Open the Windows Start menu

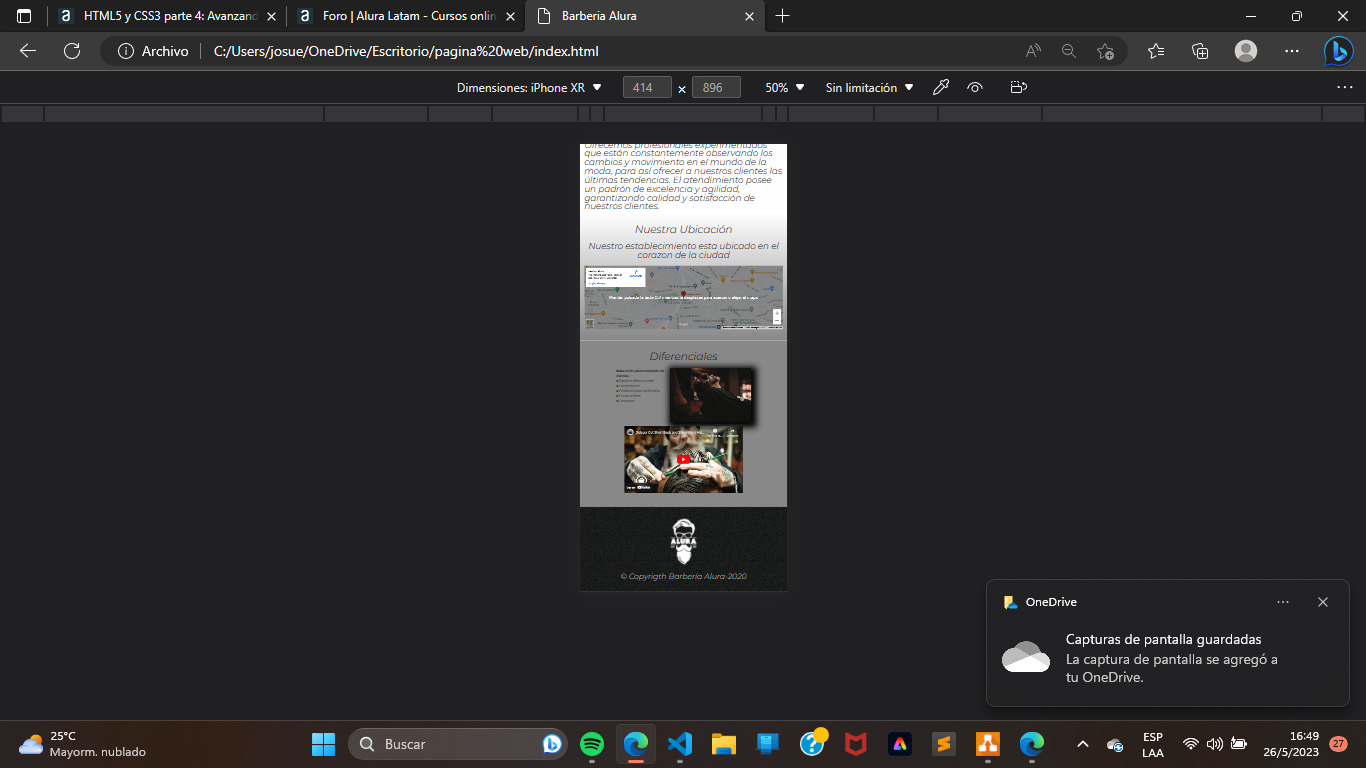[x=323, y=744]
